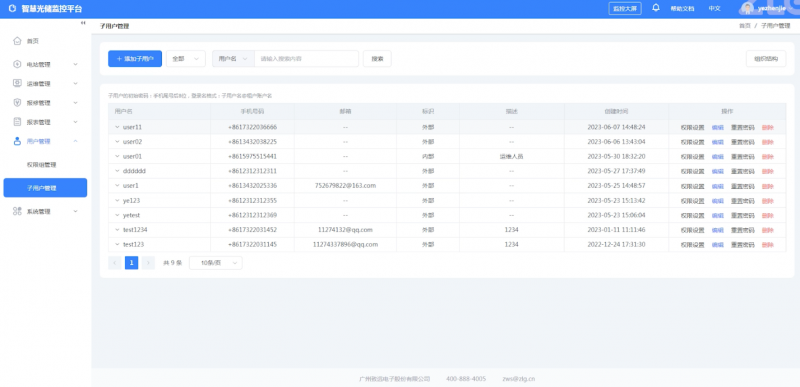
Task: Click the blue add sub-user button
Action: click(135, 59)
